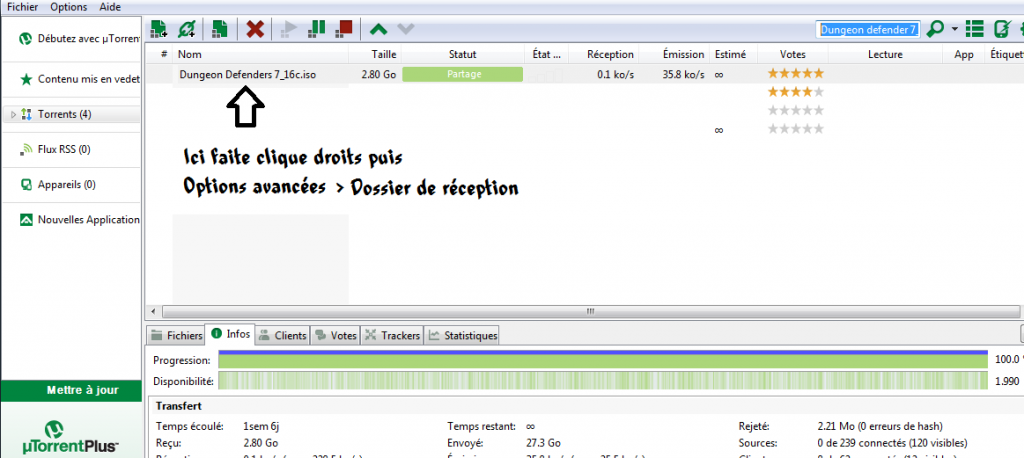Sort by the Votes column header
The height and width of the screenshot is (458, 1024).
792,54
